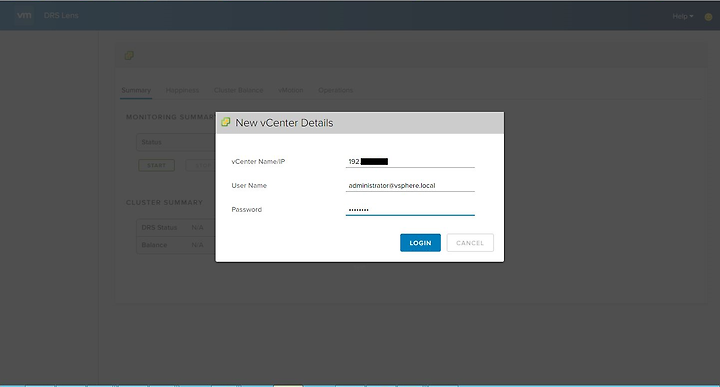Viewport: 720px width, 387px height.
Task: Click the Balance row label
Action: point(154,245)
